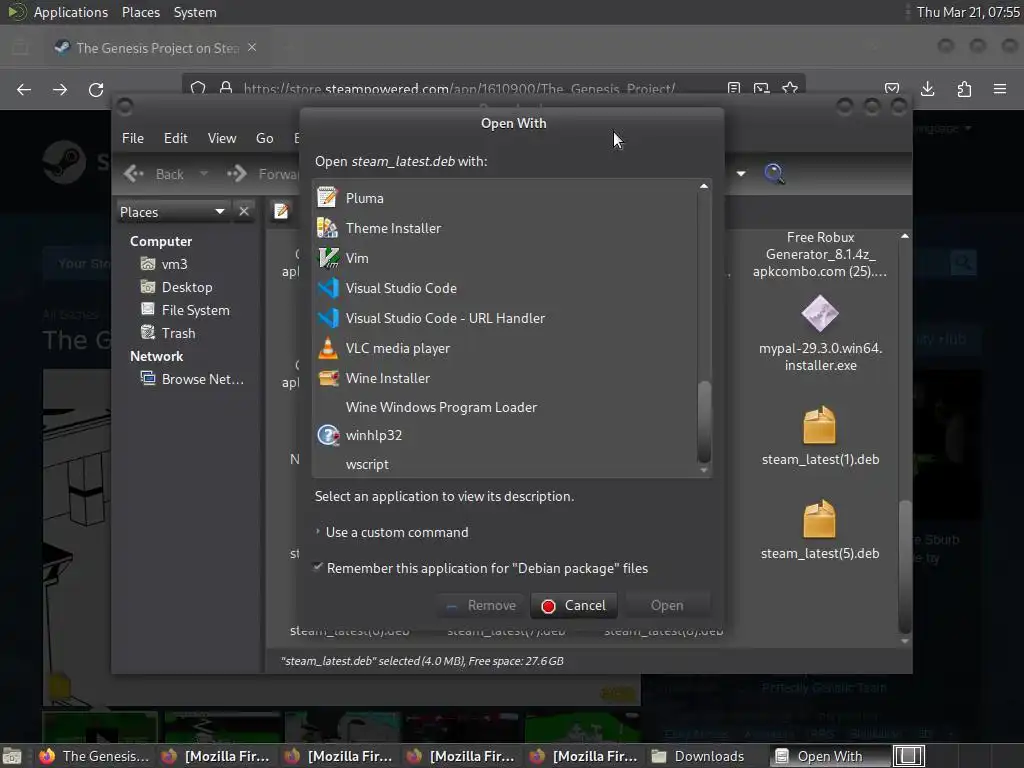
Task: Switch to The Genesis taskbar entry
Action: [x=94, y=756]
